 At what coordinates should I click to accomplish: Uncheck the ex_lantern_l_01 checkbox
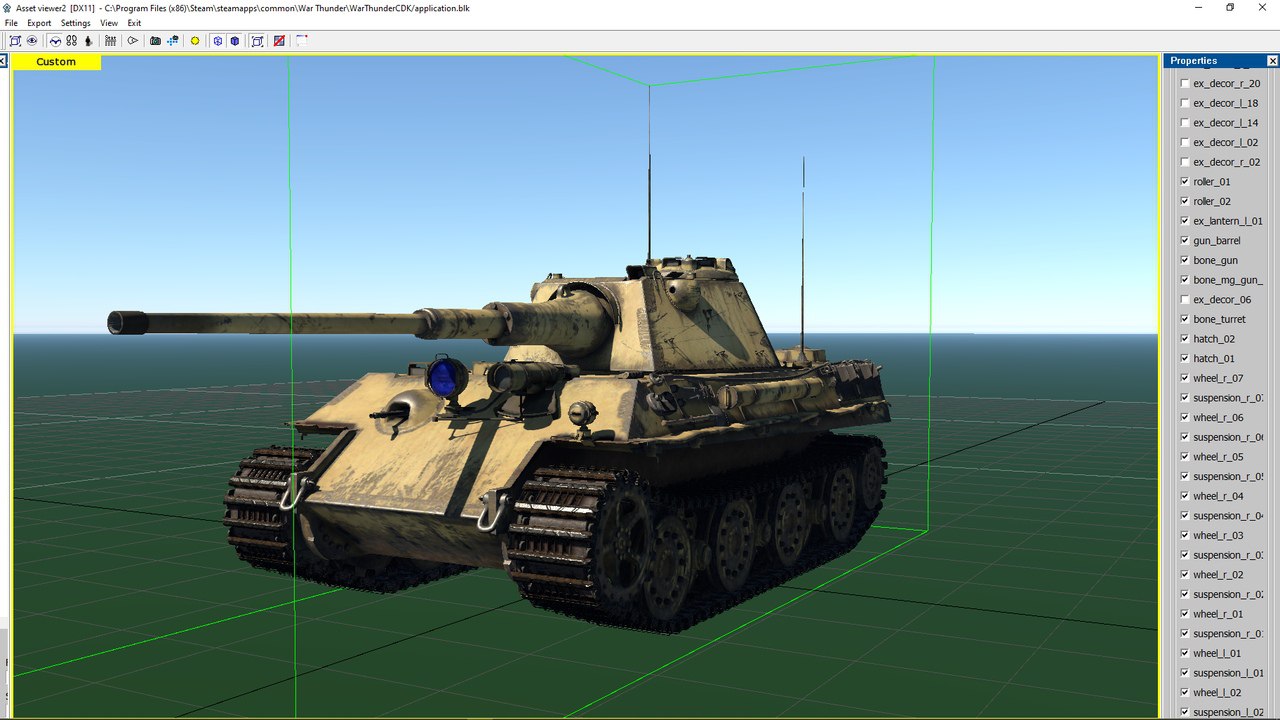(x=1185, y=221)
